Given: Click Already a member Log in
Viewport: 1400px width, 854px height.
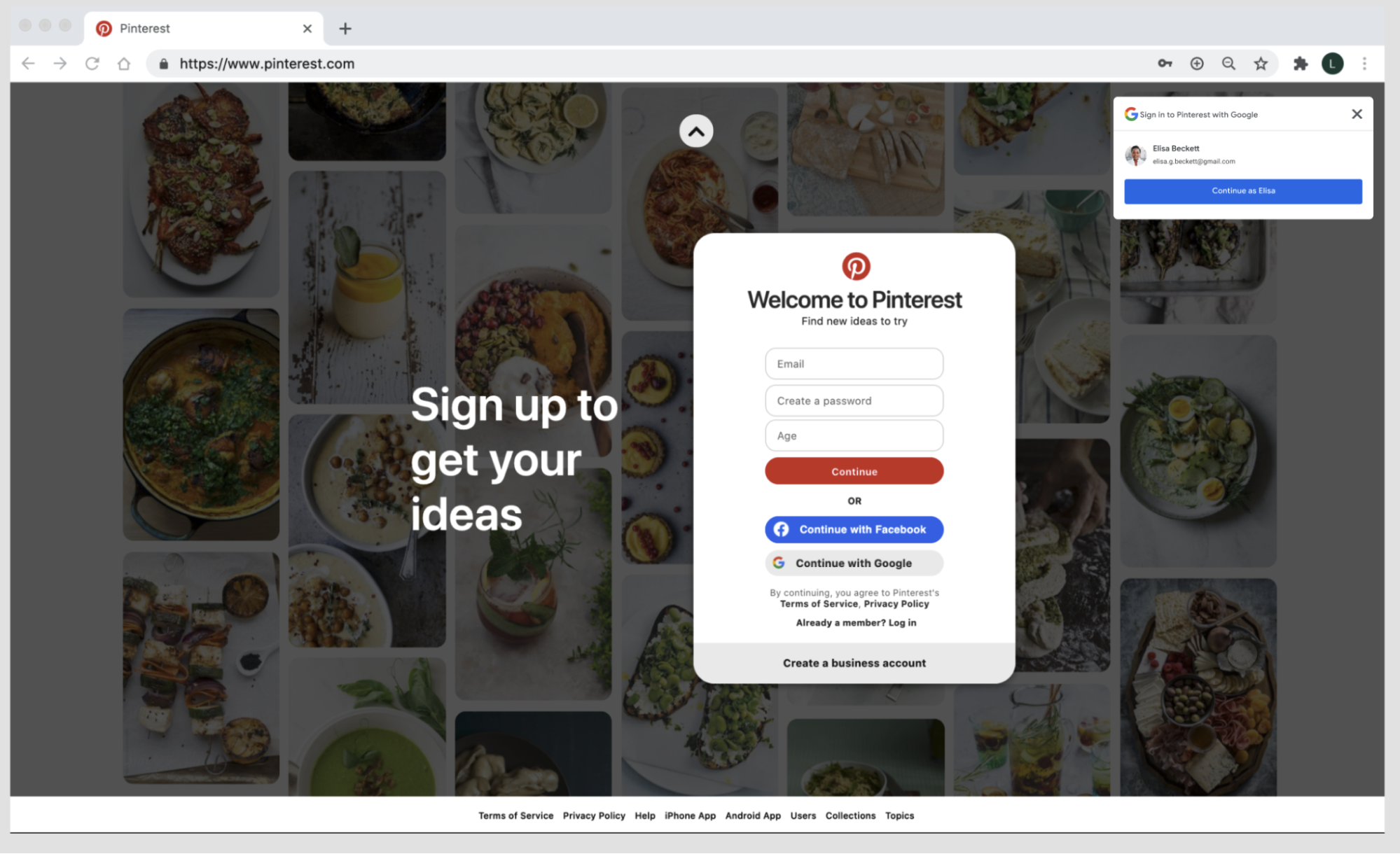Looking at the screenshot, I should pos(854,622).
